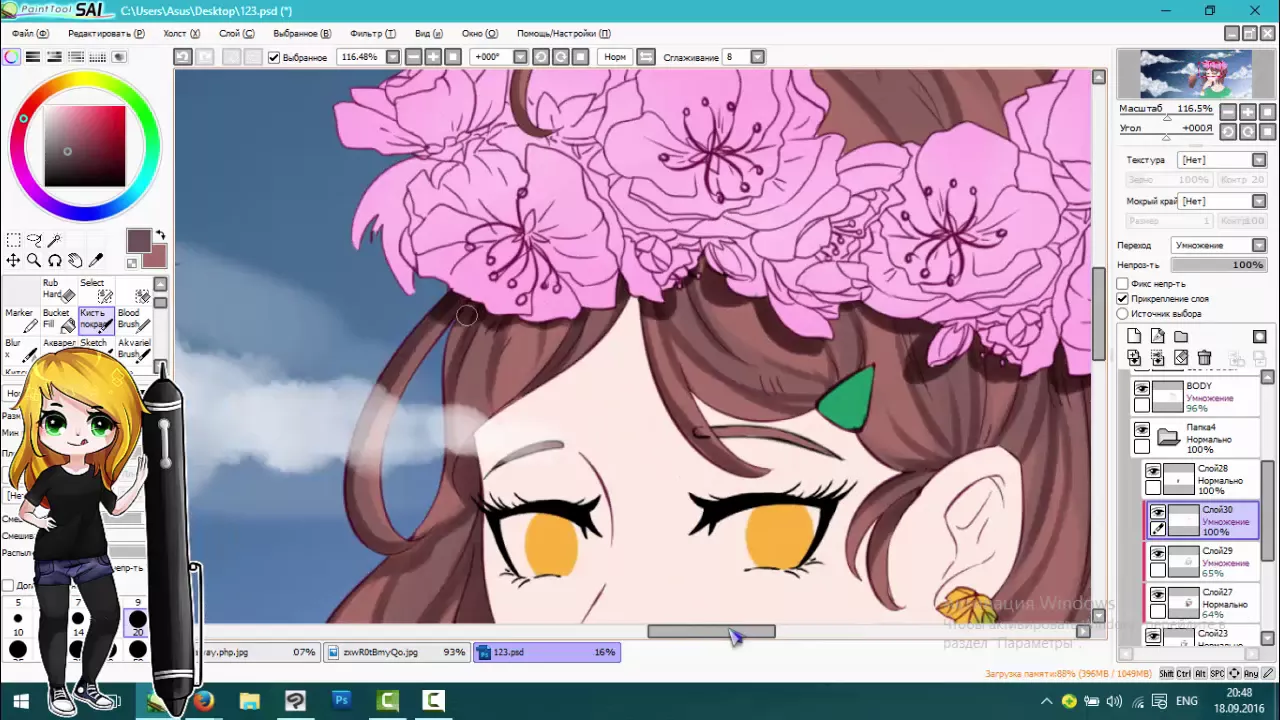Viewport: 1280px width, 720px height.
Task: Choose the Rub Hard eraser brush
Action: tap(57, 290)
